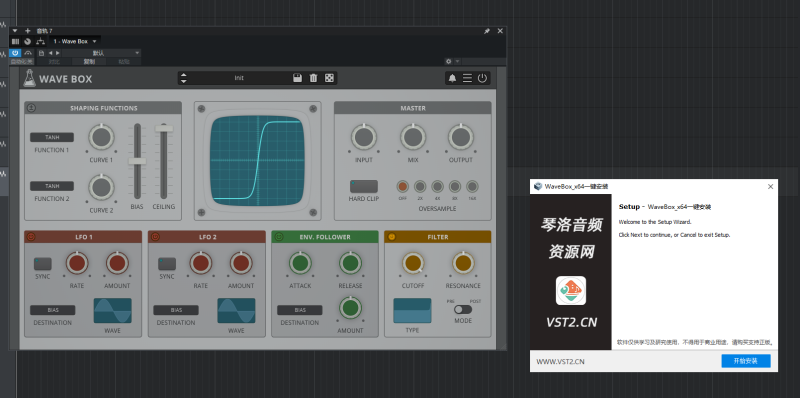Click the Master Output knob

pyautogui.click(x=461, y=137)
